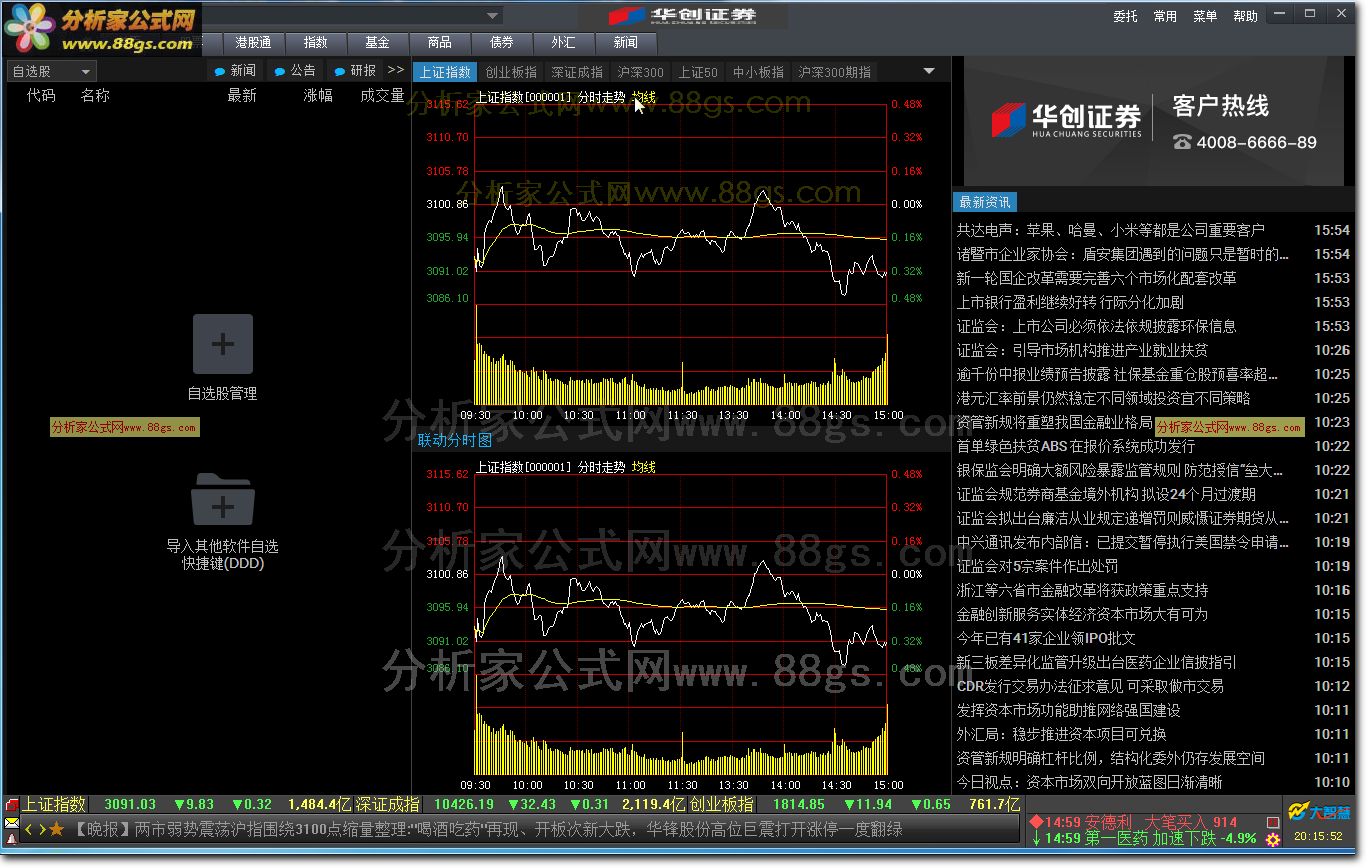The image size is (1368, 868).
Task: Select the 最新资讯 news tab
Action: (x=985, y=202)
